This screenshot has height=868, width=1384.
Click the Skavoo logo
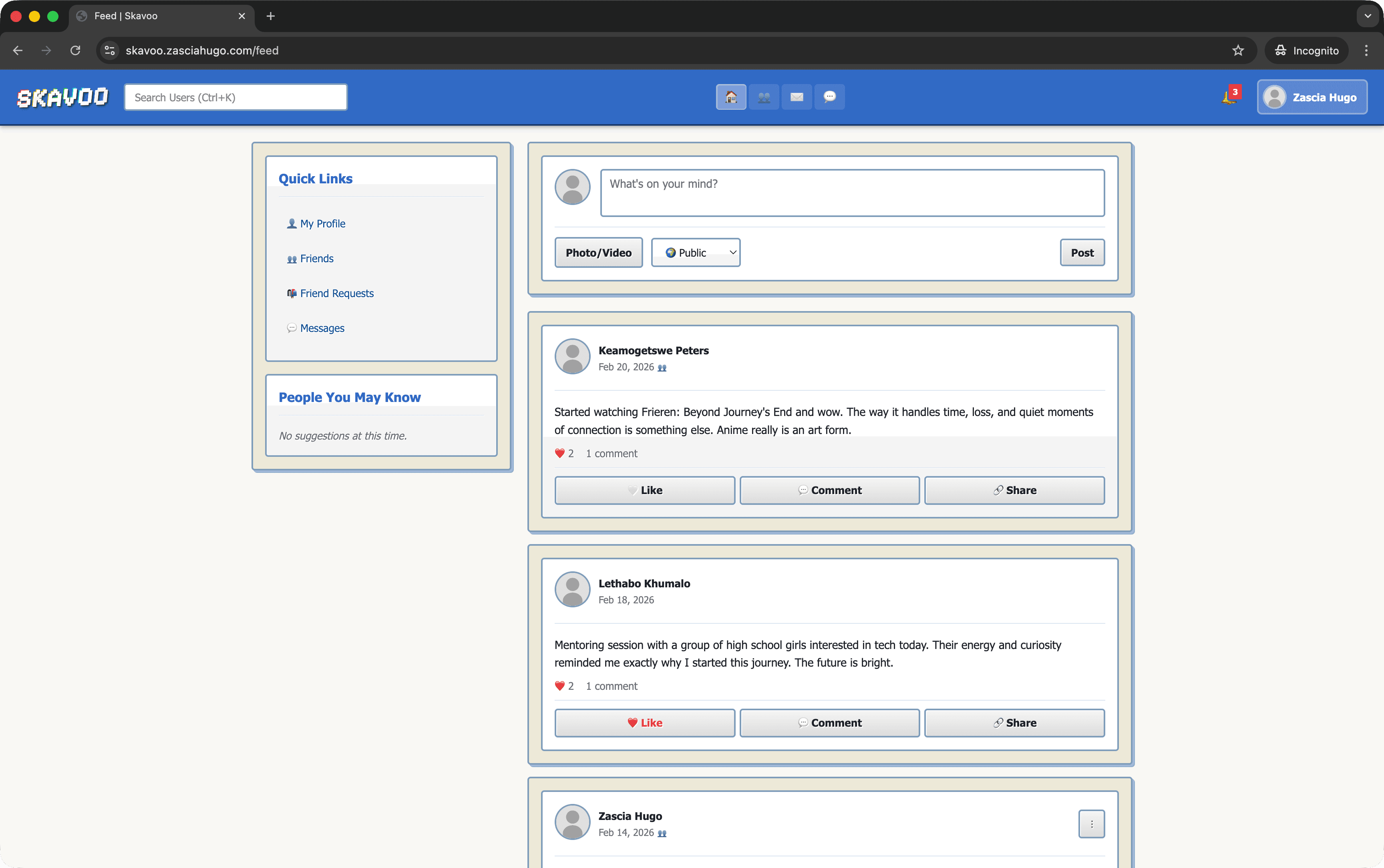click(62, 97)
